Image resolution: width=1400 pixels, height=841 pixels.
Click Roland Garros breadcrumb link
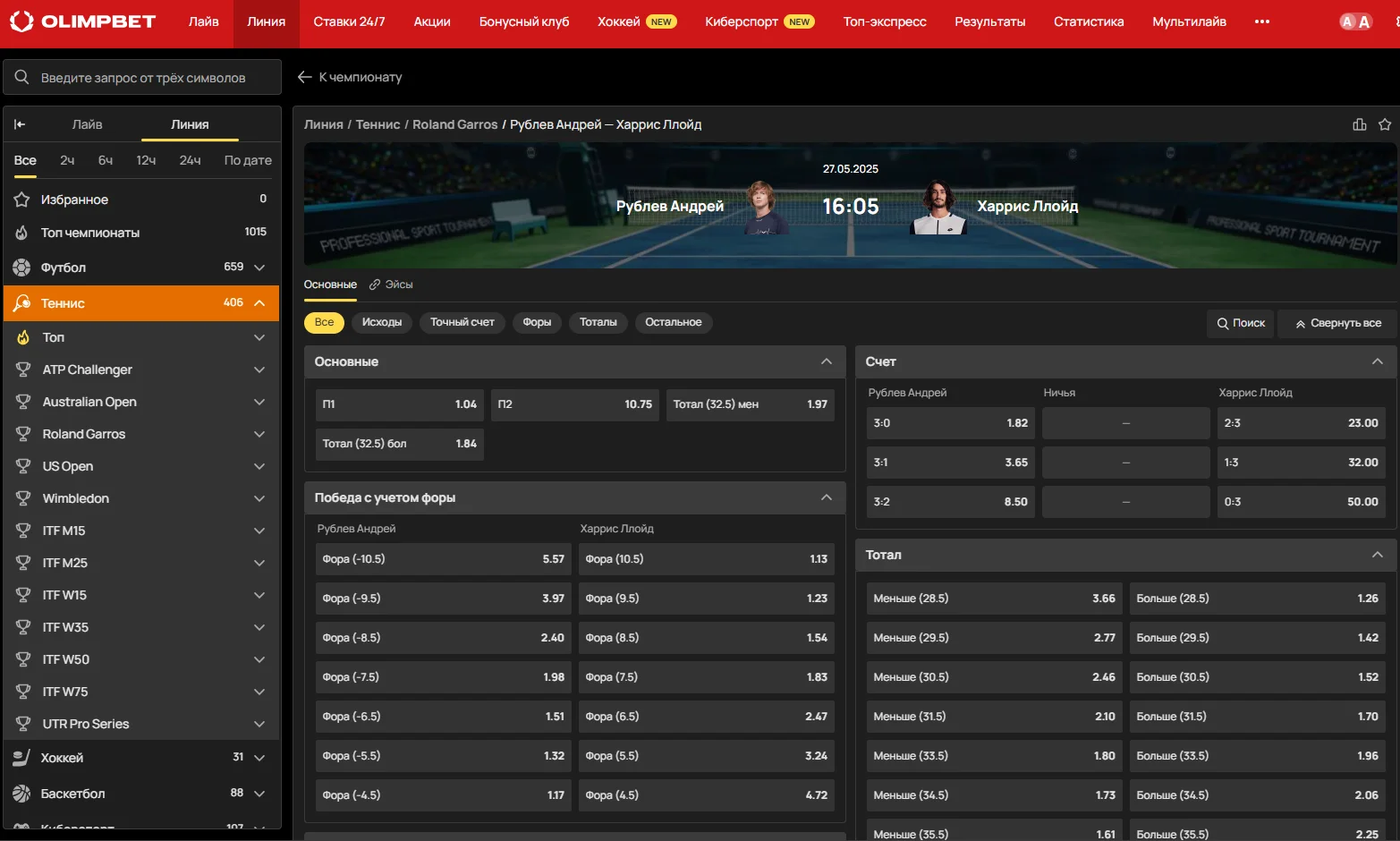pos(454,124)
